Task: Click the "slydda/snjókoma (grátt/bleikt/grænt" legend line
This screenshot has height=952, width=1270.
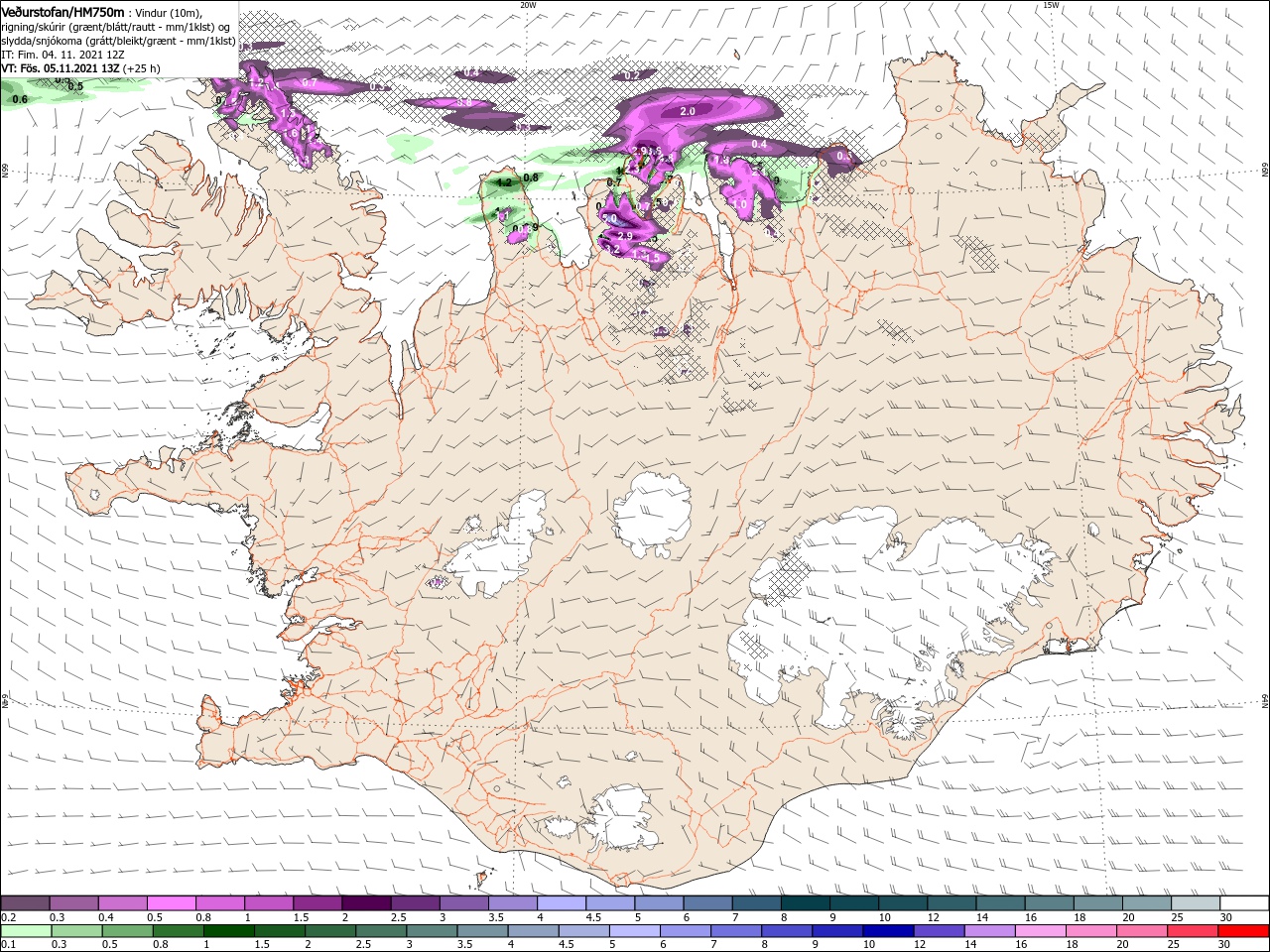Action: click(x=119, y=42)
